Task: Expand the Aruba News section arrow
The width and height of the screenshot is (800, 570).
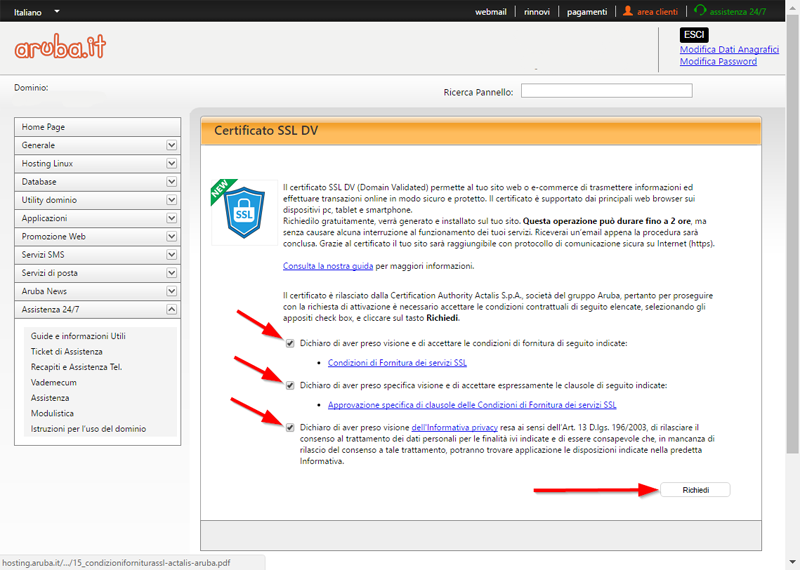Action: coord(171,291)
